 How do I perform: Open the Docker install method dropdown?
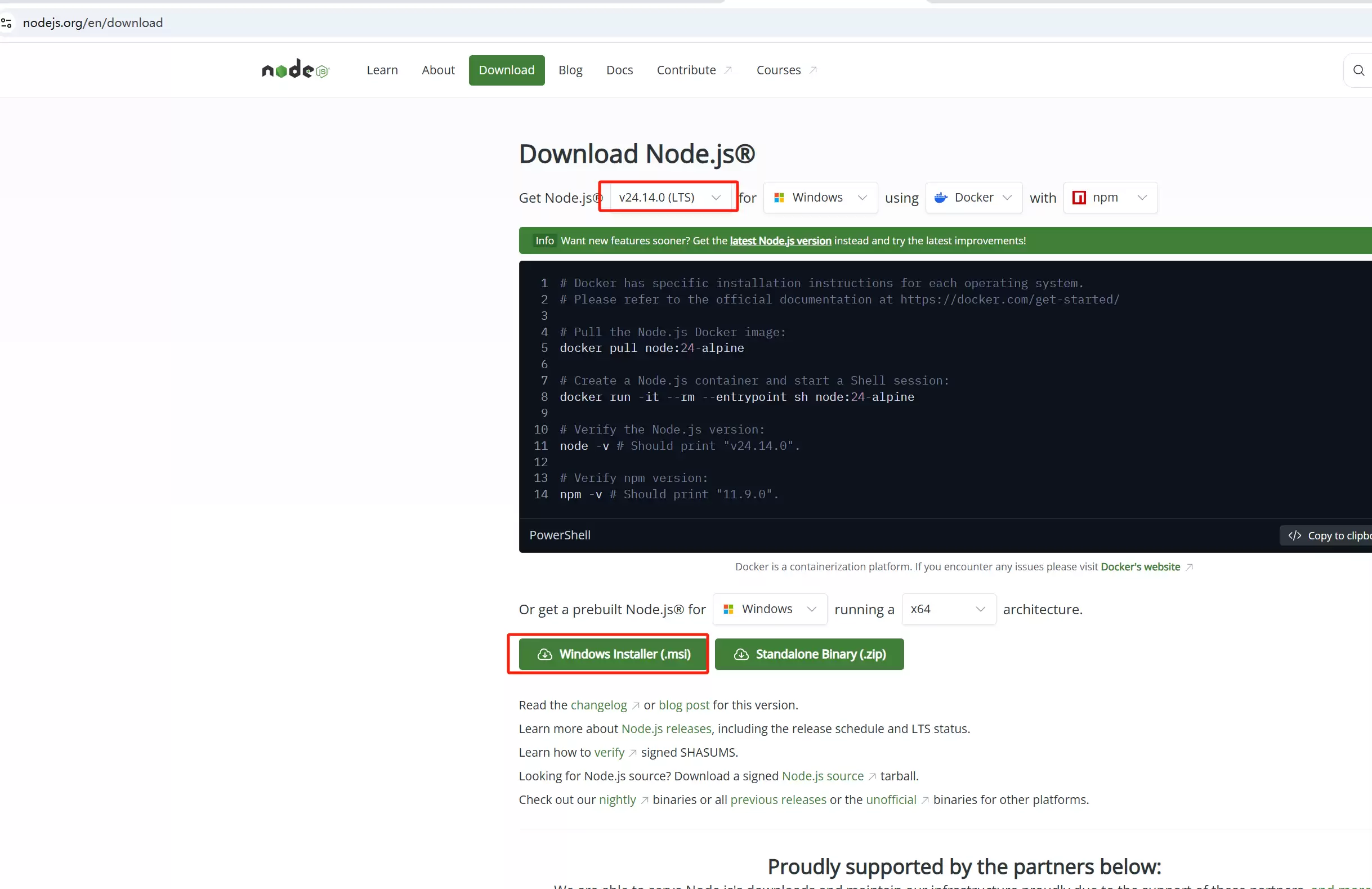973,198
